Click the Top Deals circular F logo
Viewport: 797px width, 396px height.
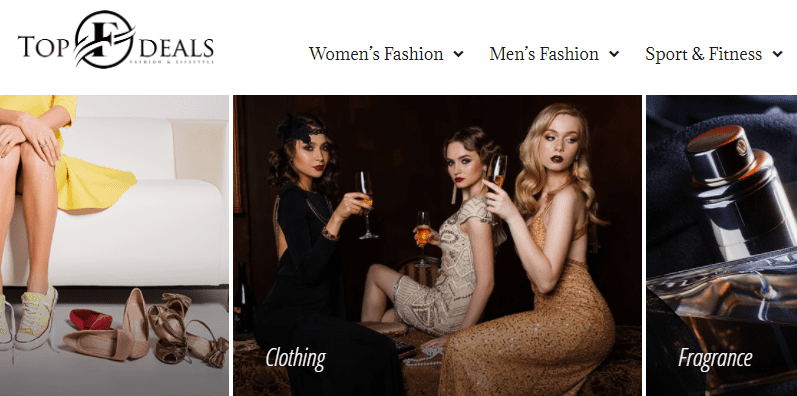point(105,39)
